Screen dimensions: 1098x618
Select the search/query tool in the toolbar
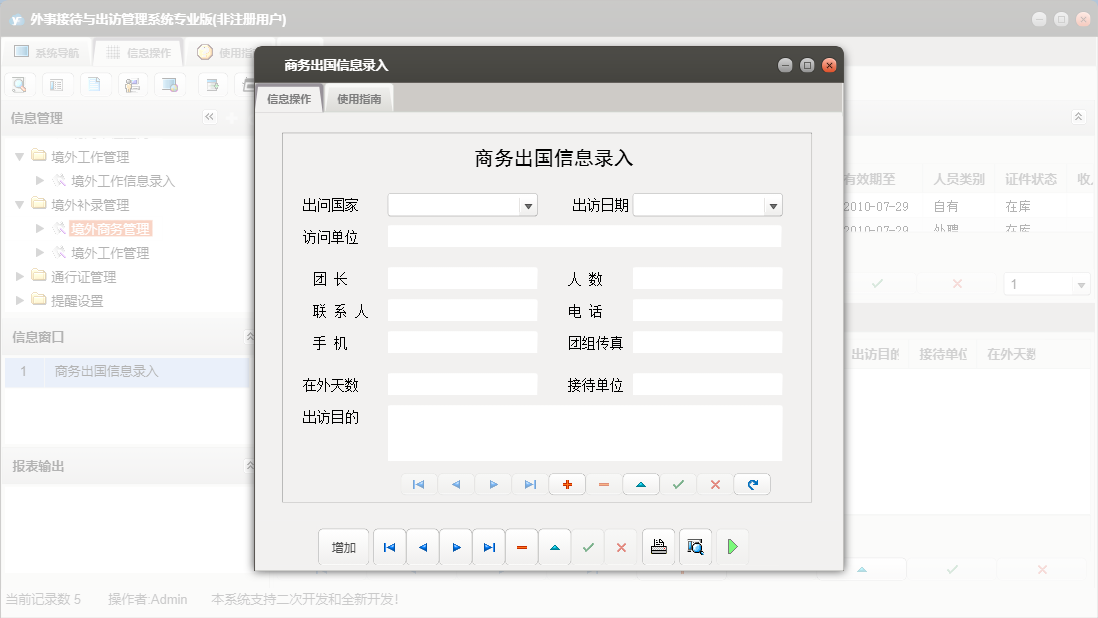pos(19,85)
